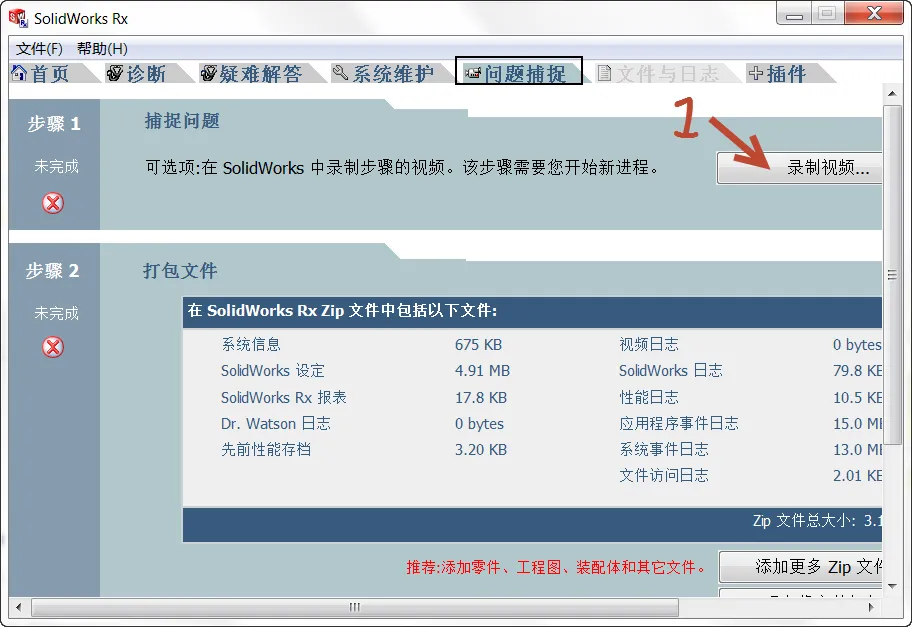Click the 675 KB size value
Image resolution: width=912 pixels, height=627 pixels.
478,345
